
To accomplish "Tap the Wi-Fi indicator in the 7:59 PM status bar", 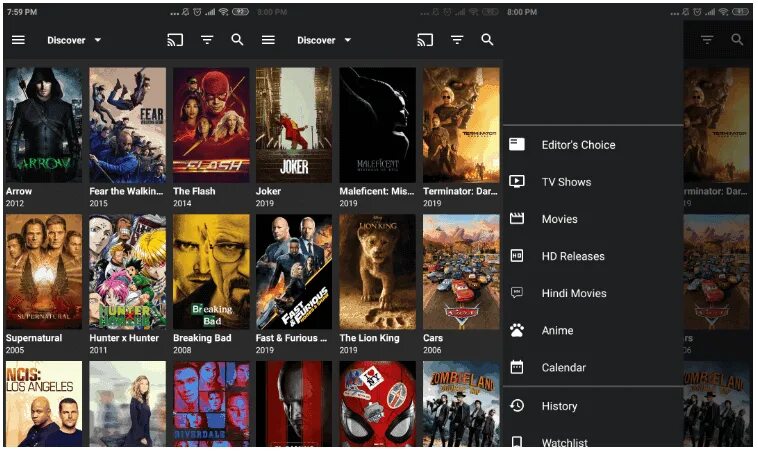I will point(223,12).
